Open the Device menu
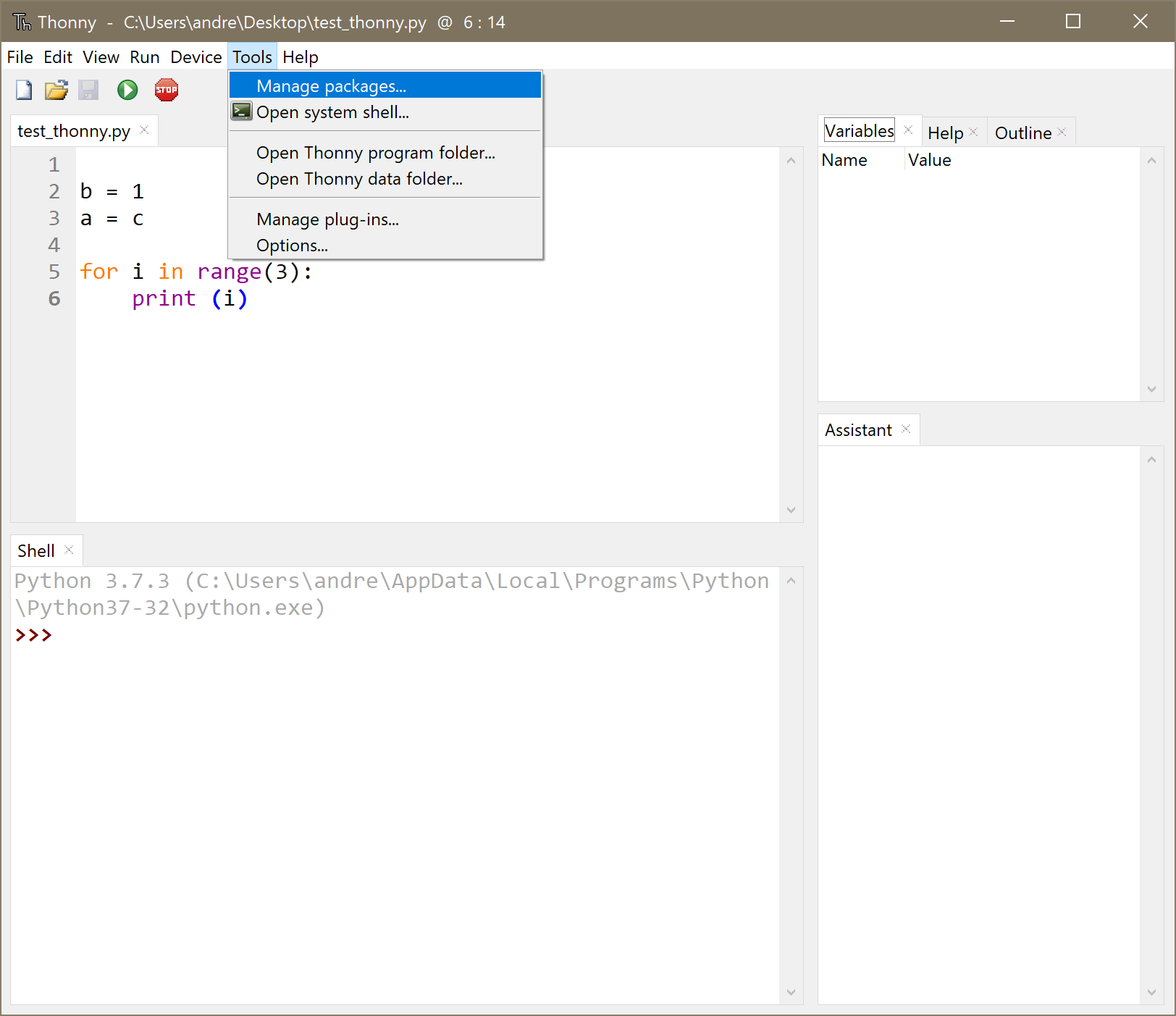1176x1016 pixels. [196, 56]
